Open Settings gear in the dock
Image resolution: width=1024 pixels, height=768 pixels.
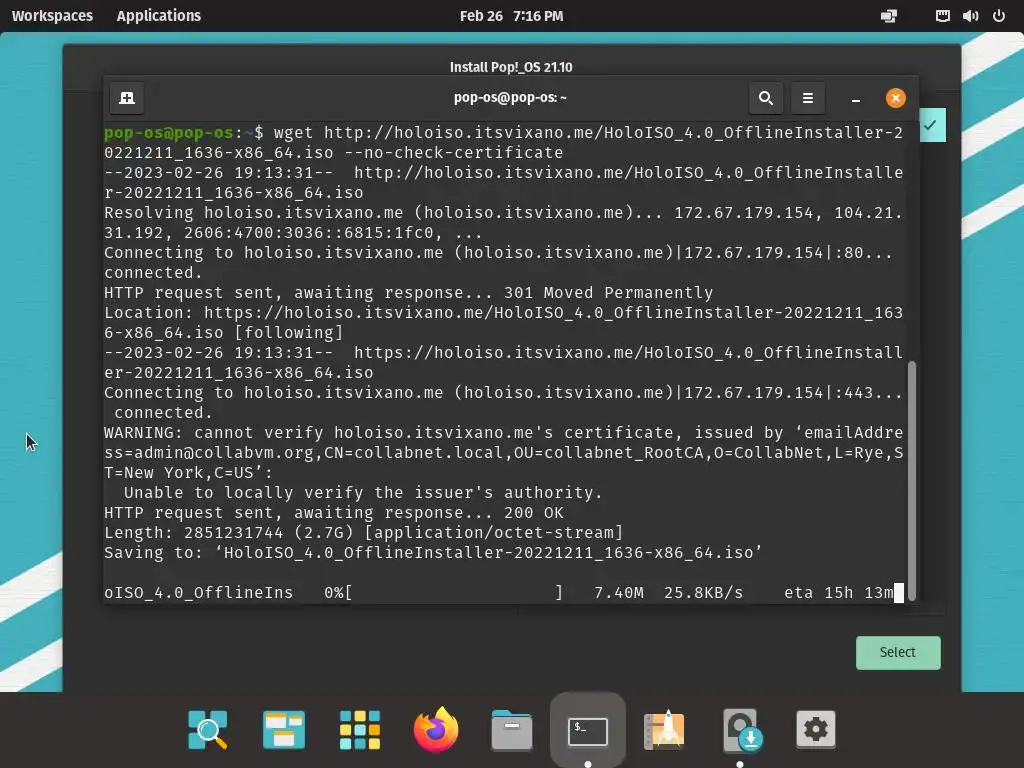pos(816,729)
